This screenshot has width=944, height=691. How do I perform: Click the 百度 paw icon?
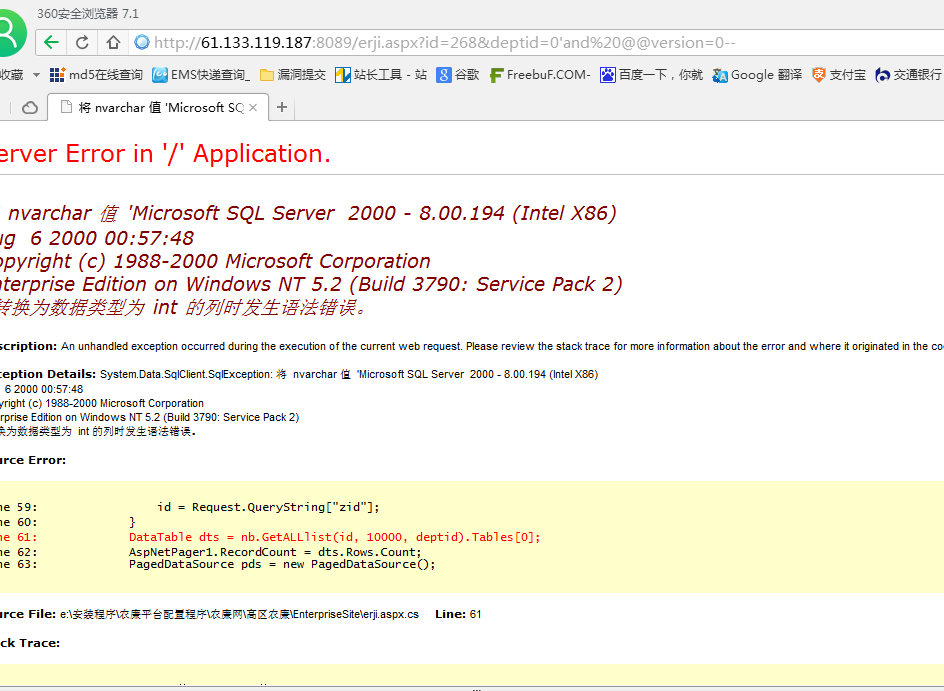pyautogui.click(x=607, y=75)
